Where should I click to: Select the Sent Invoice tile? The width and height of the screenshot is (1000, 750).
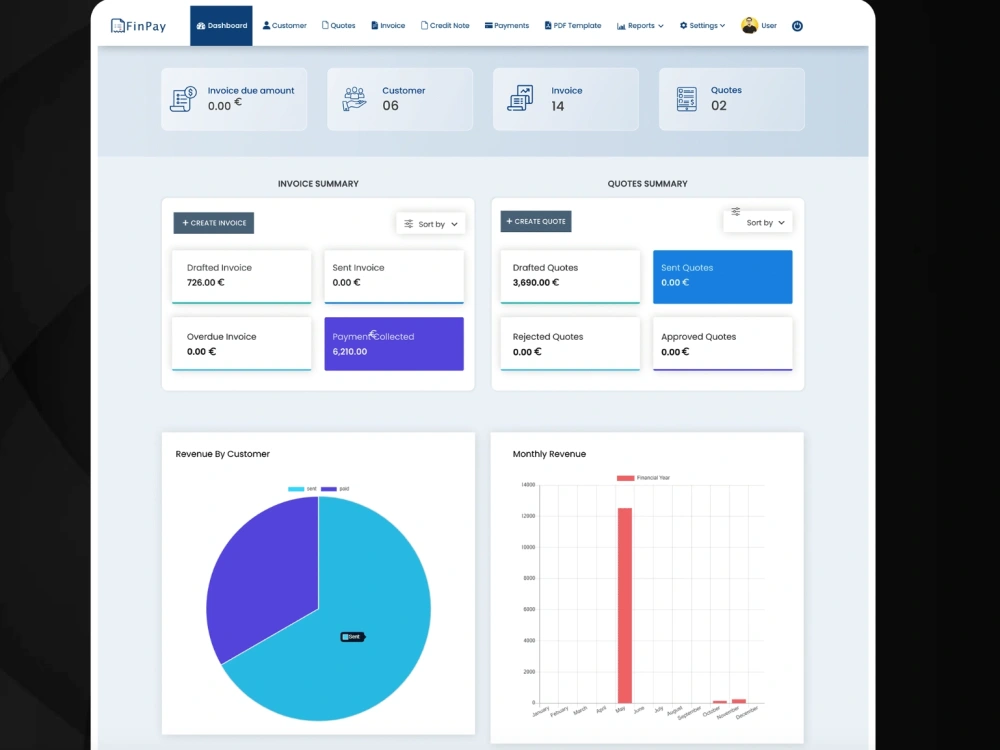point(394,277)
